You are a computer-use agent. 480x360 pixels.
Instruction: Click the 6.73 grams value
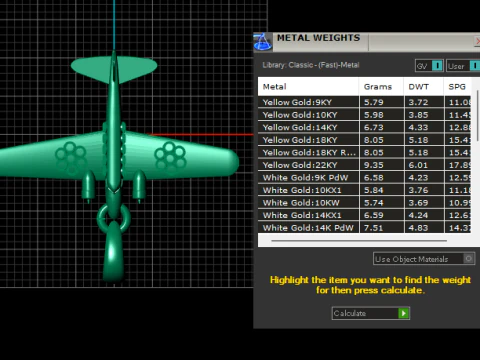pos(374,127)
